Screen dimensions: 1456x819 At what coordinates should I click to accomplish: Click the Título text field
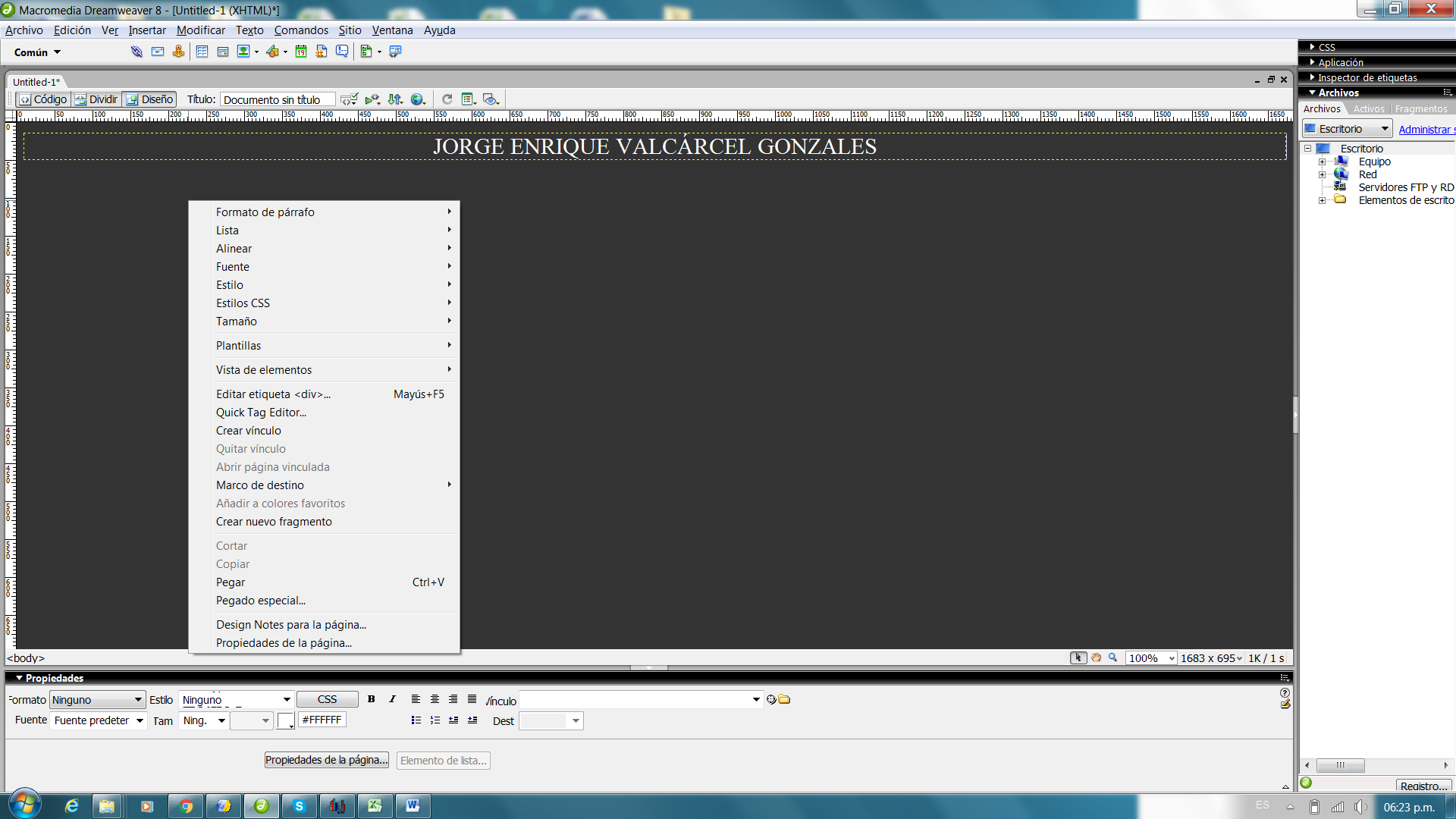click(277, 99)
